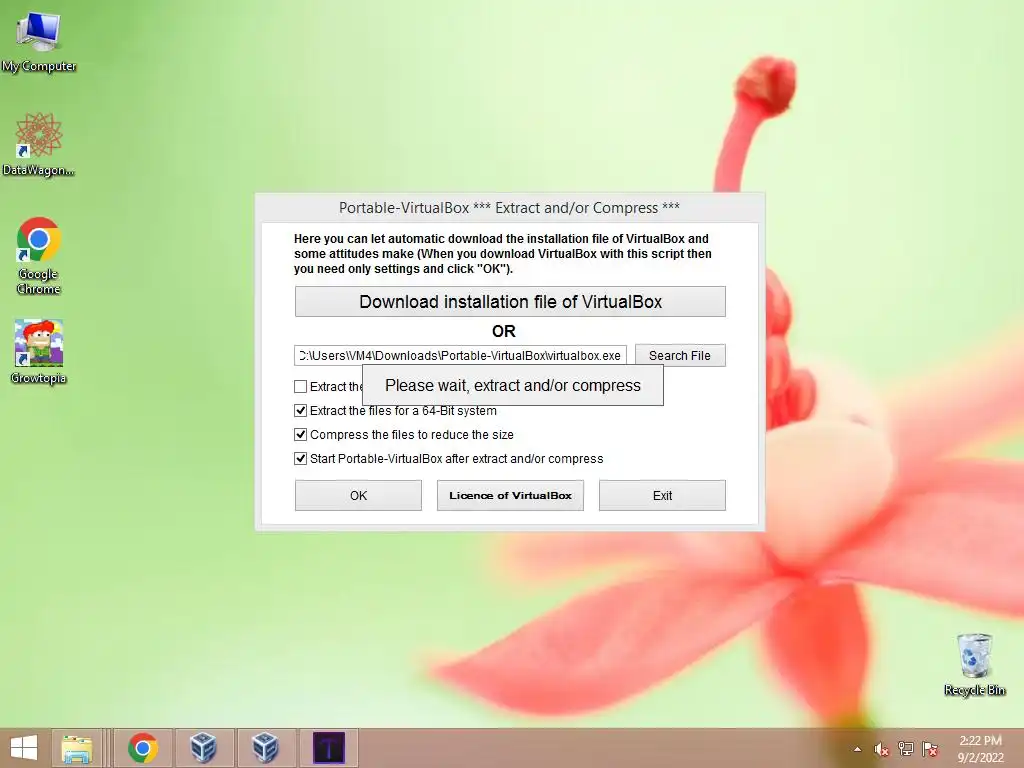Click the virtualbox.exe file path field

[460, 355]
